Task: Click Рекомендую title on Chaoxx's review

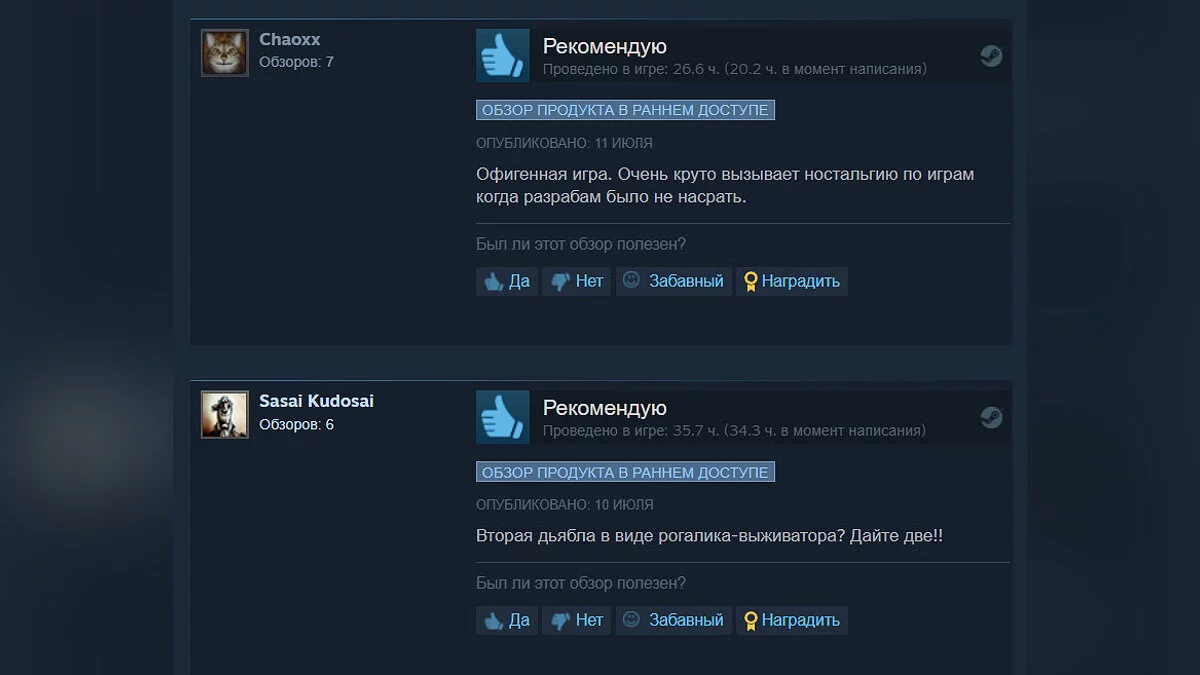Action: coord(605,46)
